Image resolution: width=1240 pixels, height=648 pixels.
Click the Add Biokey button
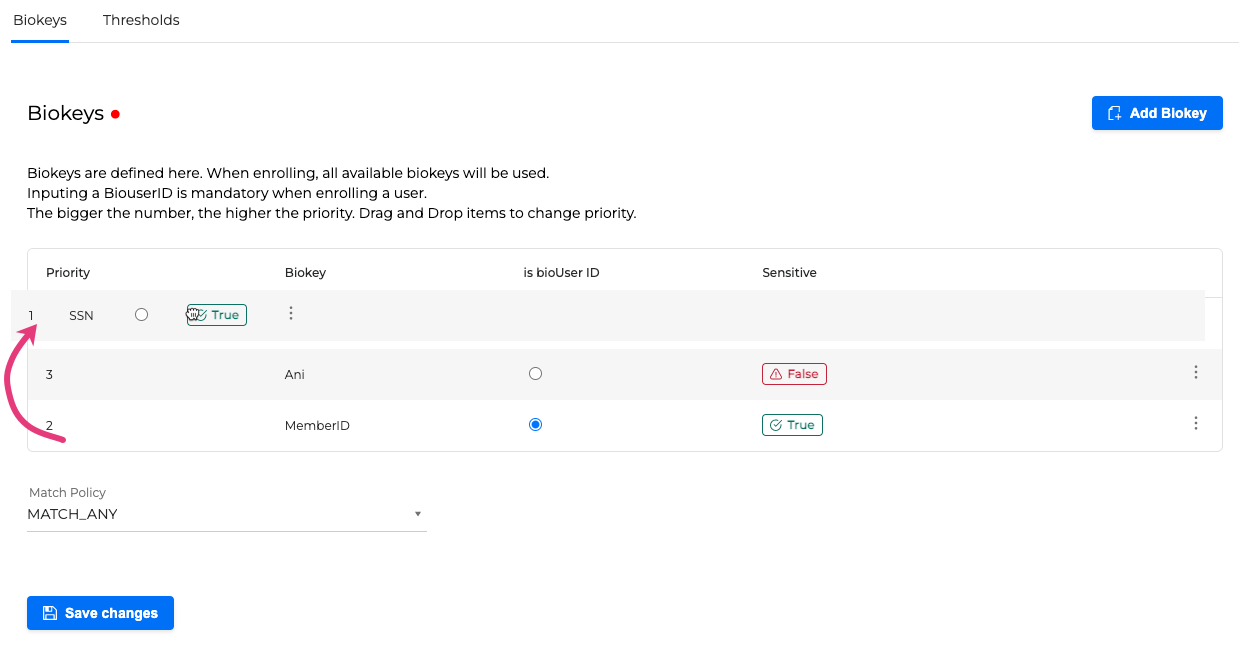[1156, 113]
